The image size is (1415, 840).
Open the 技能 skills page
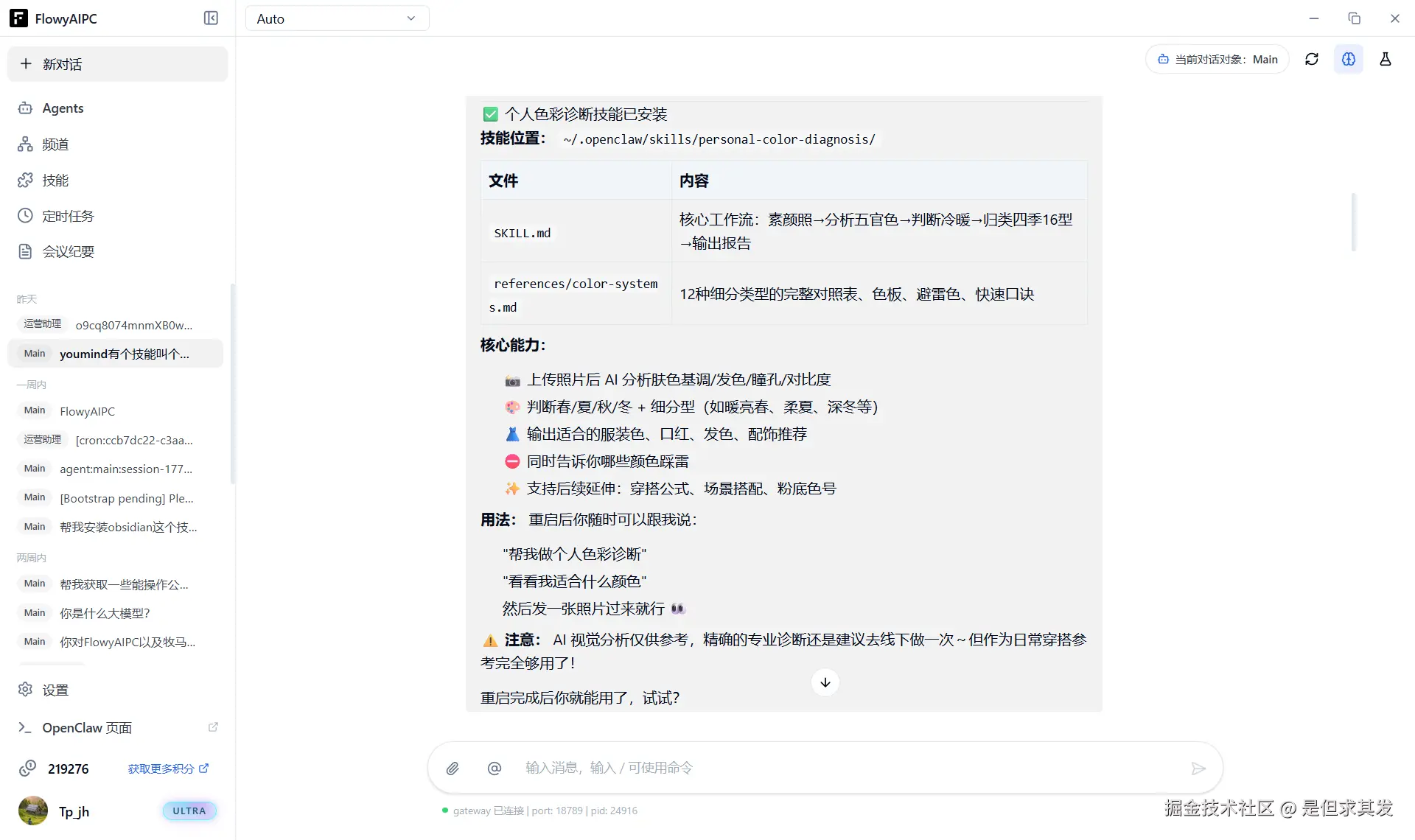(x=55, y=181)
